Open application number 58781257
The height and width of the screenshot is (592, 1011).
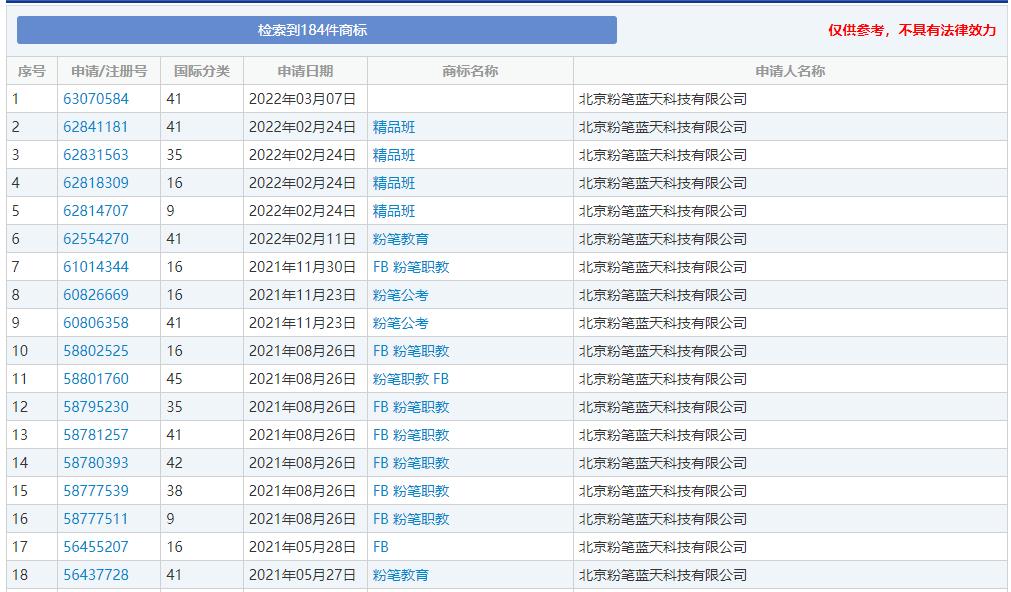96,435
